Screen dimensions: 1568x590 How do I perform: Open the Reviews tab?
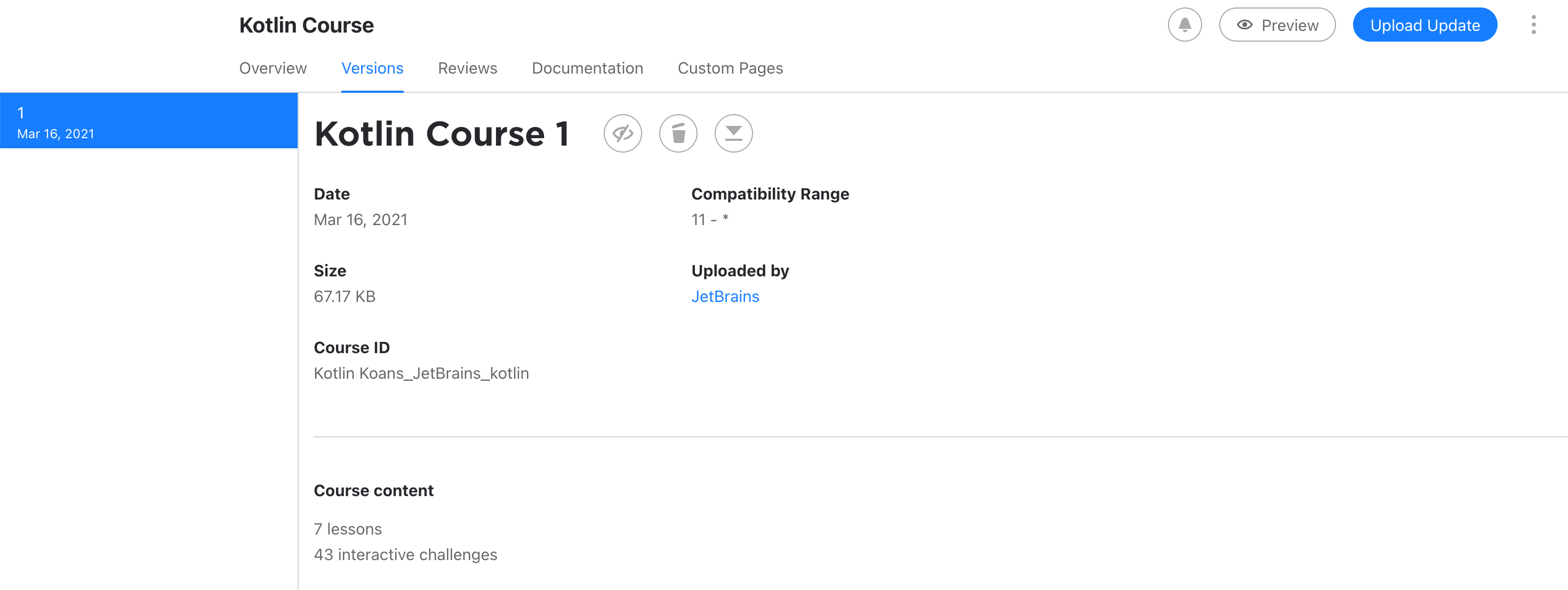(x=467, y=68)
